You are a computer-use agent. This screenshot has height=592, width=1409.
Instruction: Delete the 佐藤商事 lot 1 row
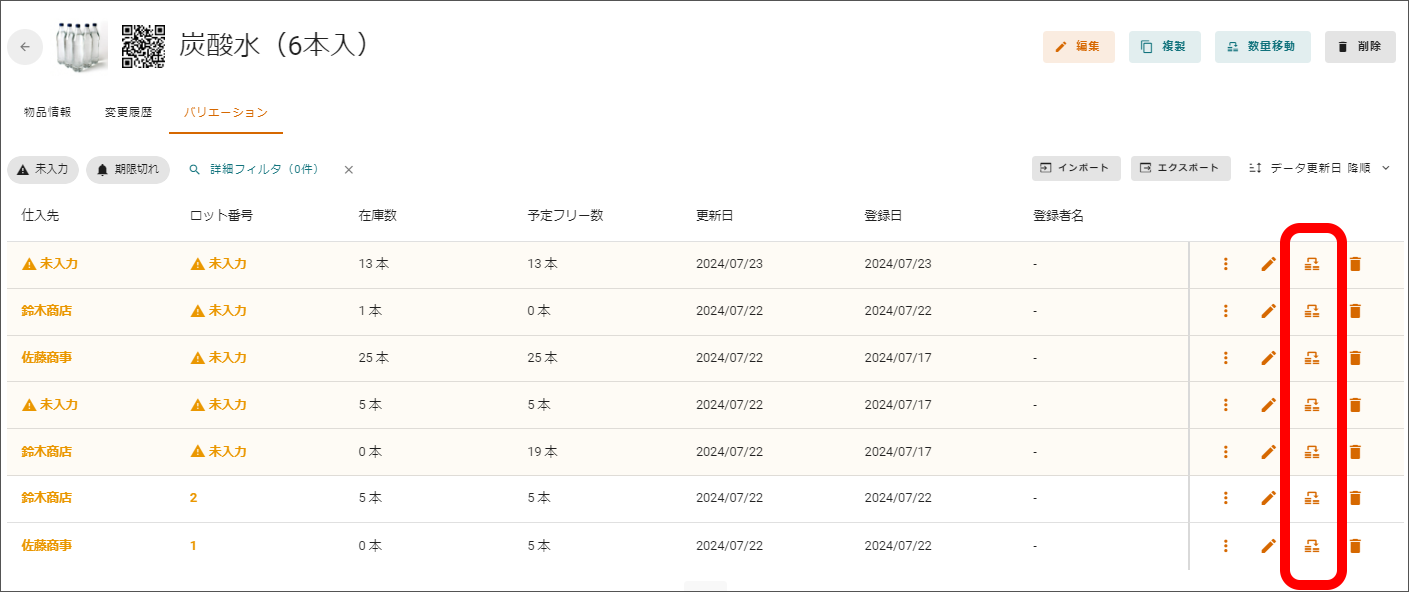[1355, 546]
